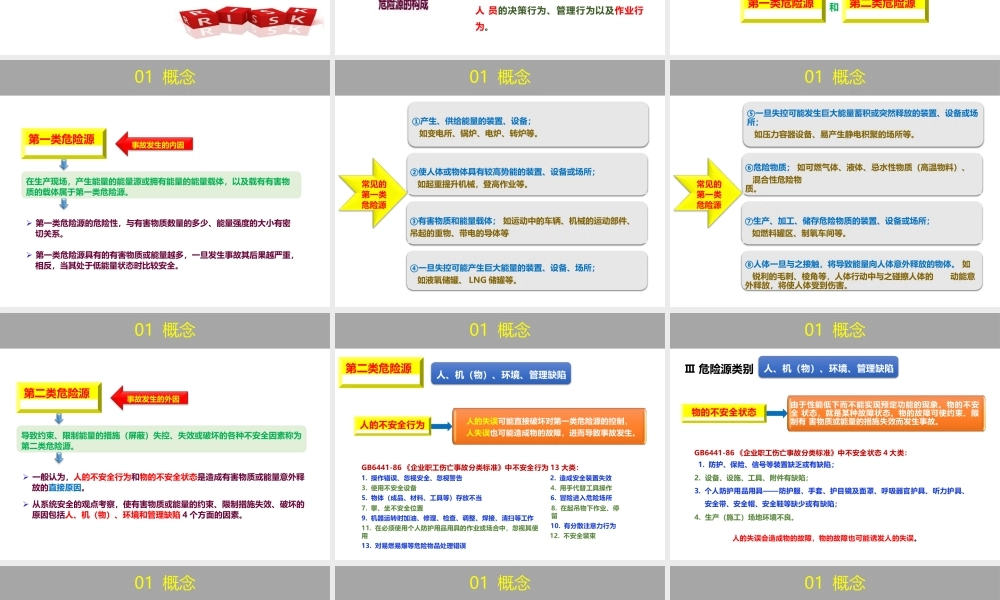Click the red arrow 事故发生的内因

click(x=153, y=141)
